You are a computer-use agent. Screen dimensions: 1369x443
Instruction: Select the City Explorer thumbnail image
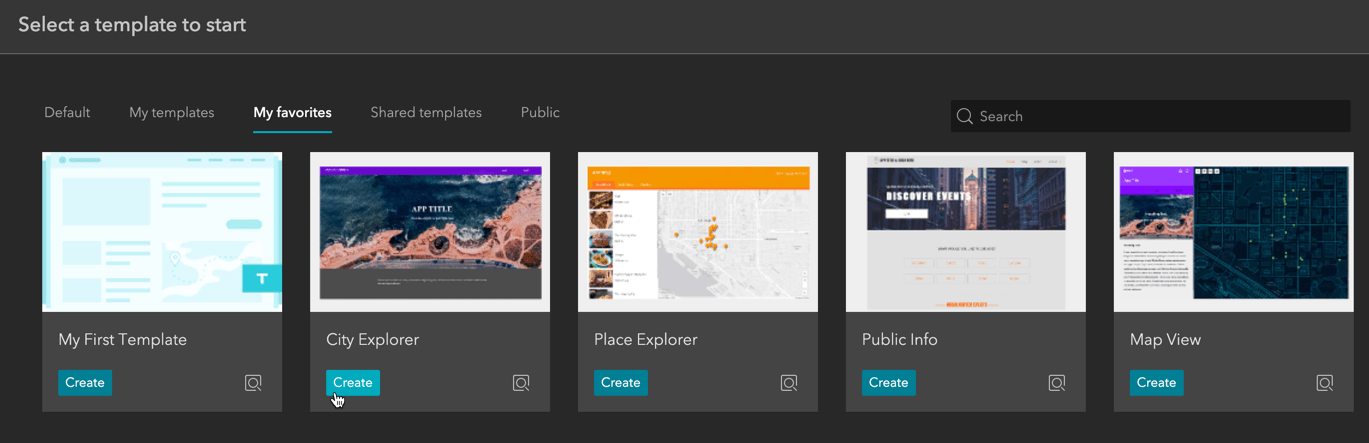(430, 232)
